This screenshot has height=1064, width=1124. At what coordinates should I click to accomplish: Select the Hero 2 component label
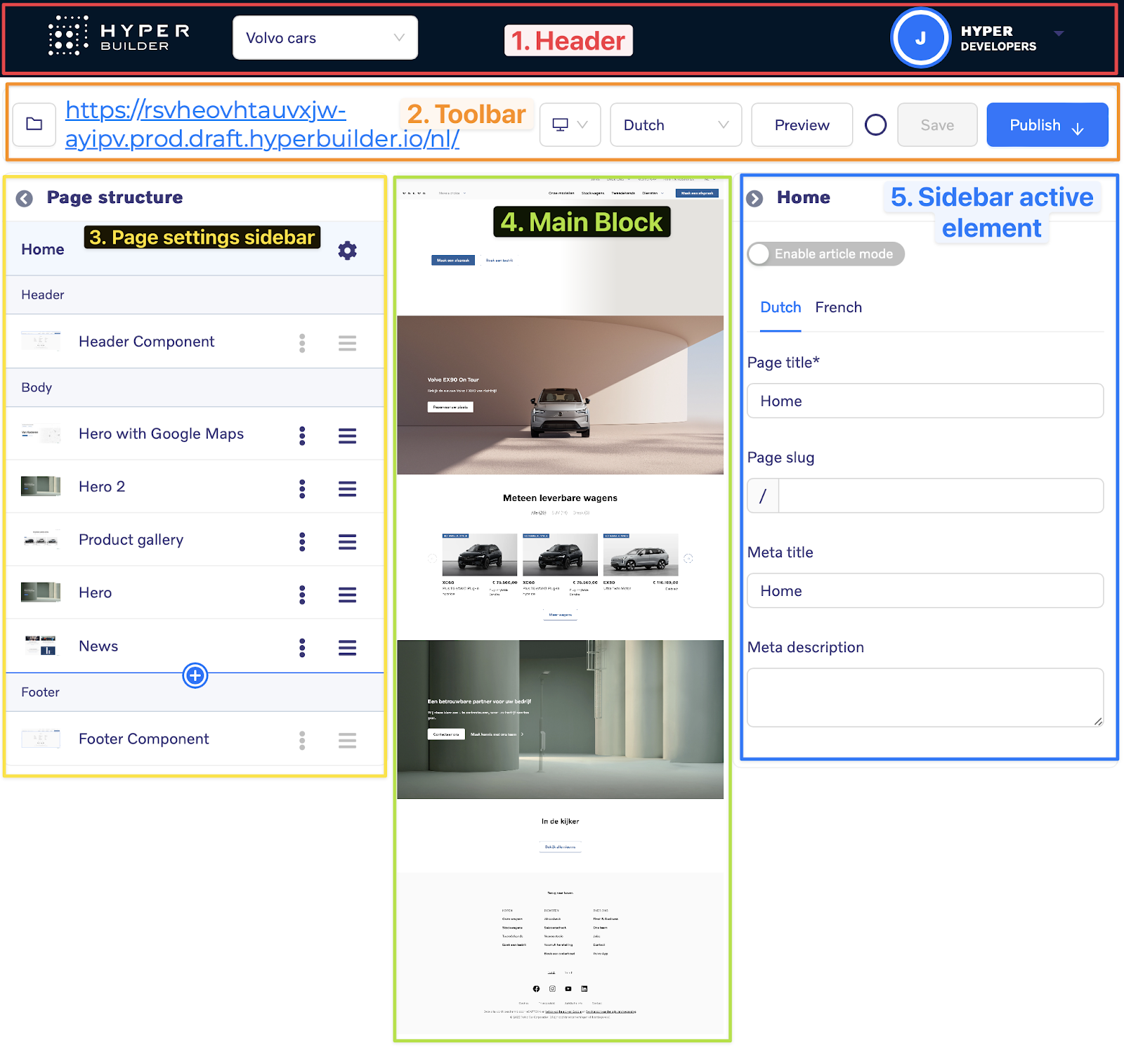click(102, 486)
